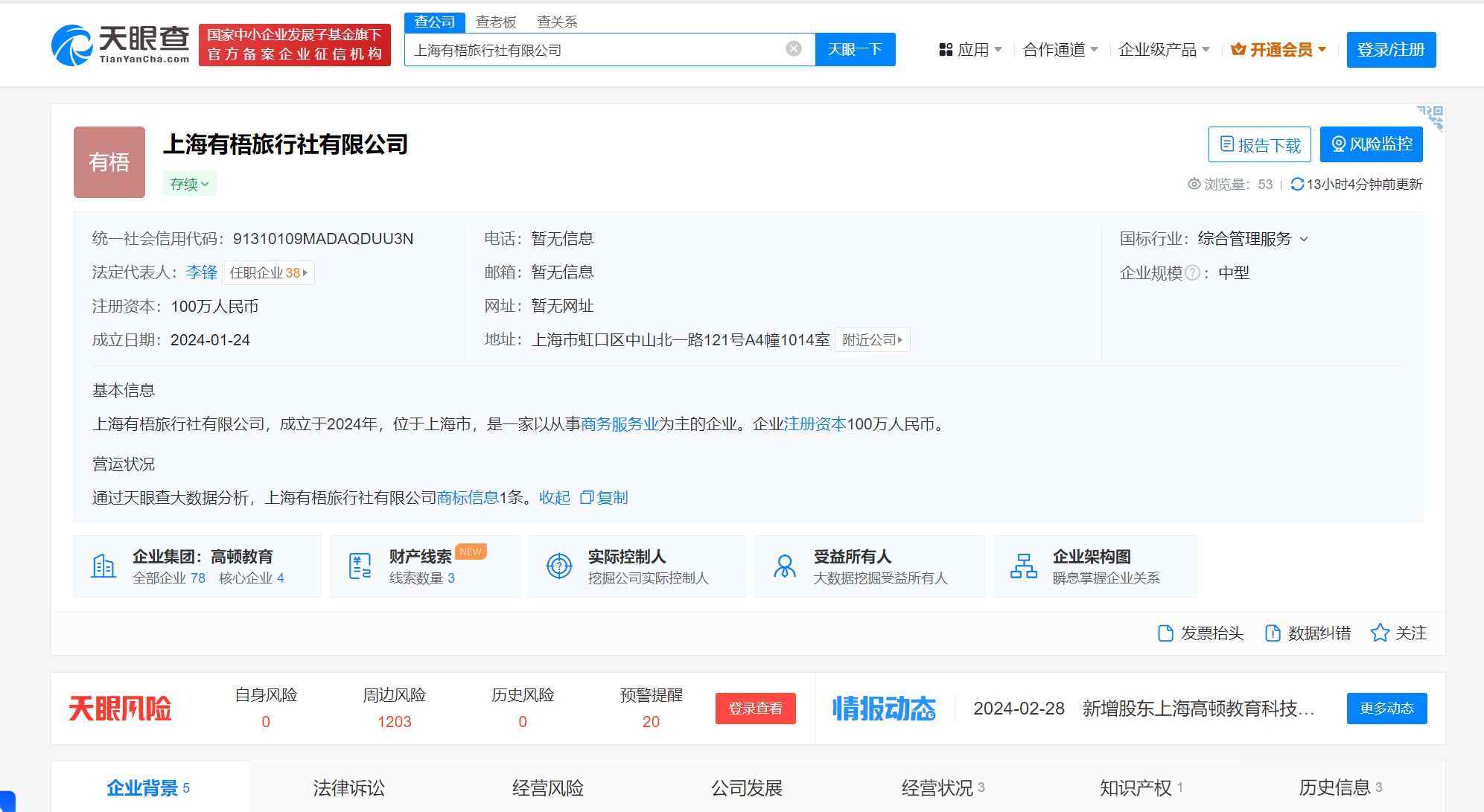The height and width of the screenshot is (812, 1484).
Task: Click the crown icon on 开通会员
Action: point(1238,49)
